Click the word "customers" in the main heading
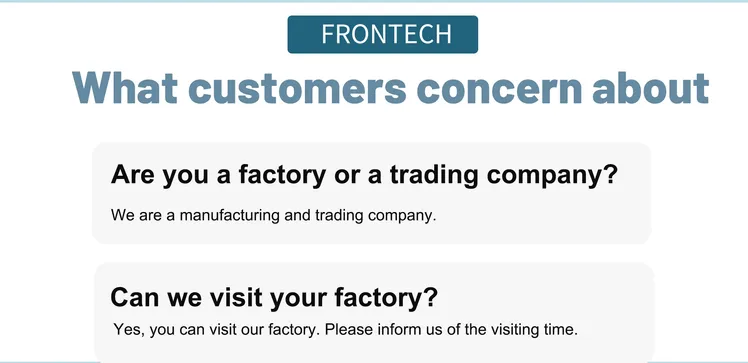The height and width of the screenshot is (363, 748). tap(298, 89)
